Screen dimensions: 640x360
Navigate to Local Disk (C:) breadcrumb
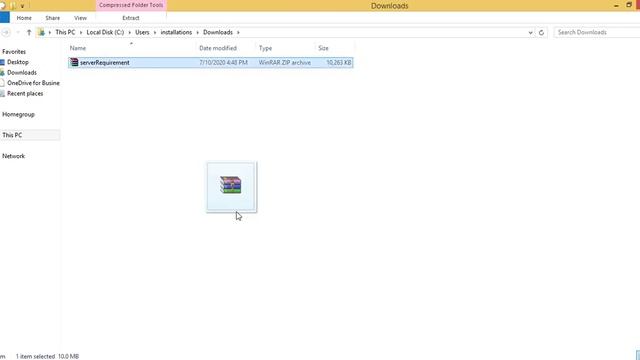105,32
